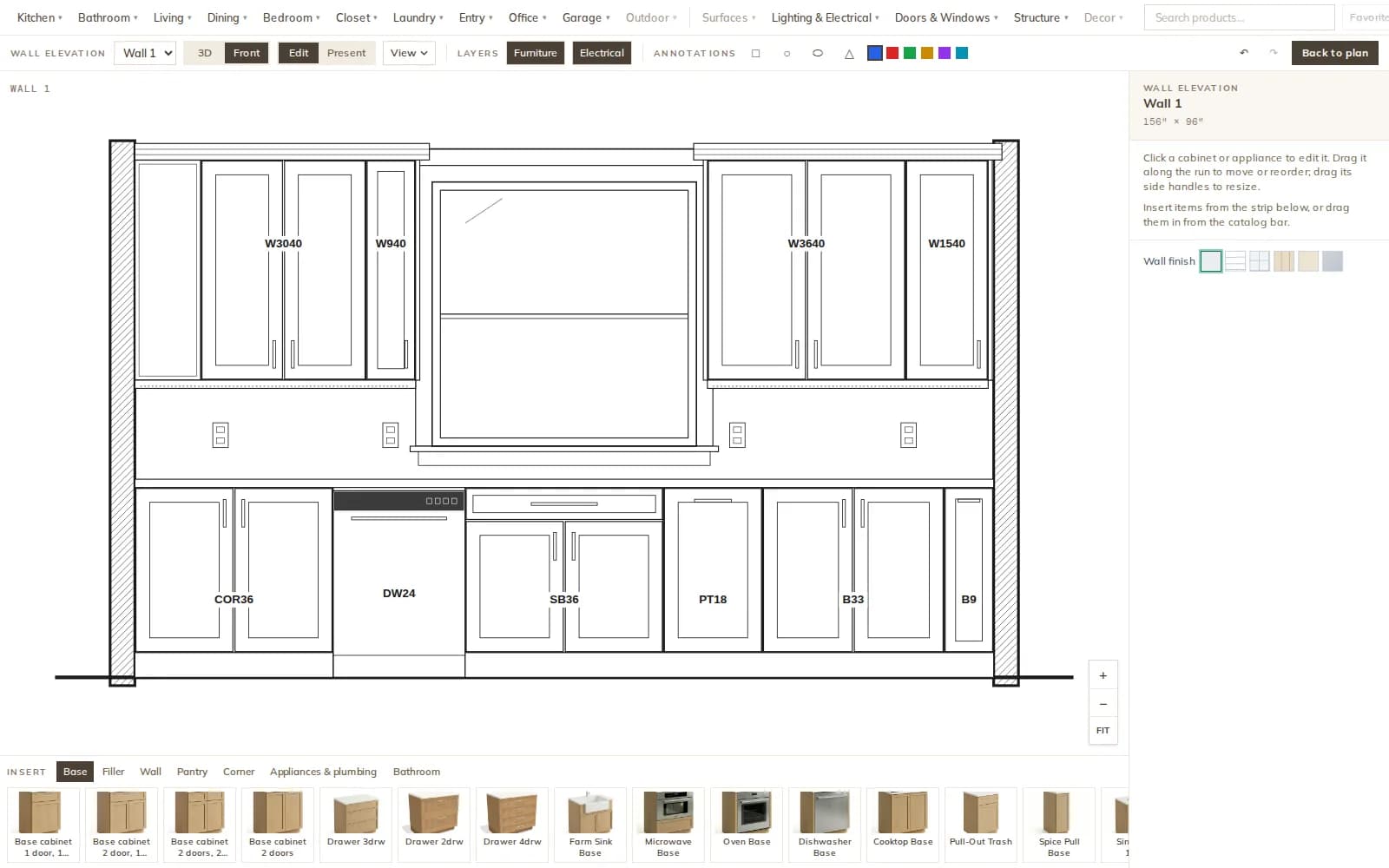
Task: Pick the red annotation color
Action: coord(892,53)
